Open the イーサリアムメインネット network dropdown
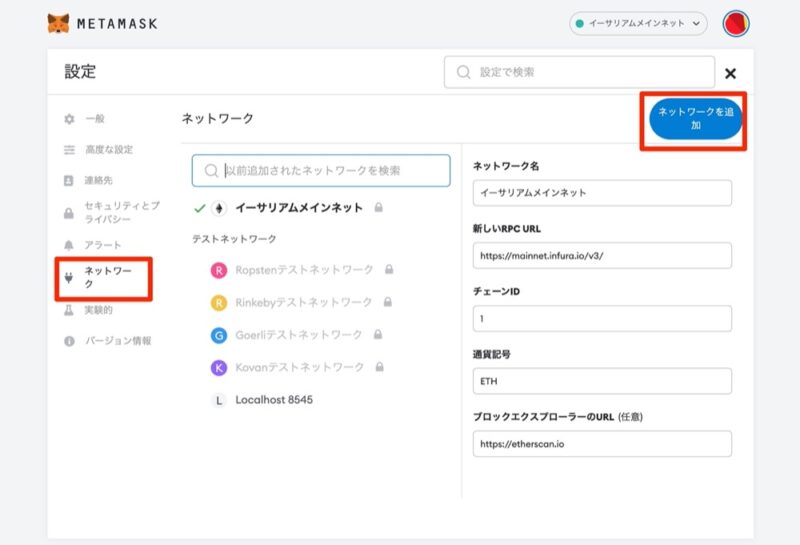This screenshot has width=800, height=545. coord(638,23)
